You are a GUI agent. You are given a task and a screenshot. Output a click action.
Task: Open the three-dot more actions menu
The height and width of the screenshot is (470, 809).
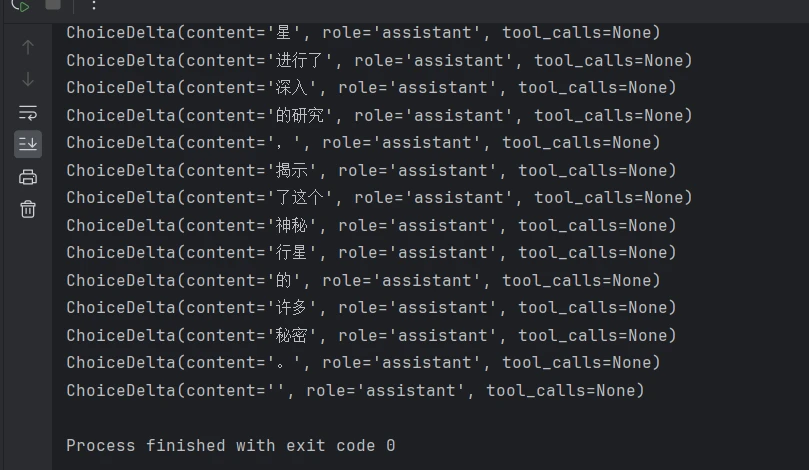click(x=93, y=5)
